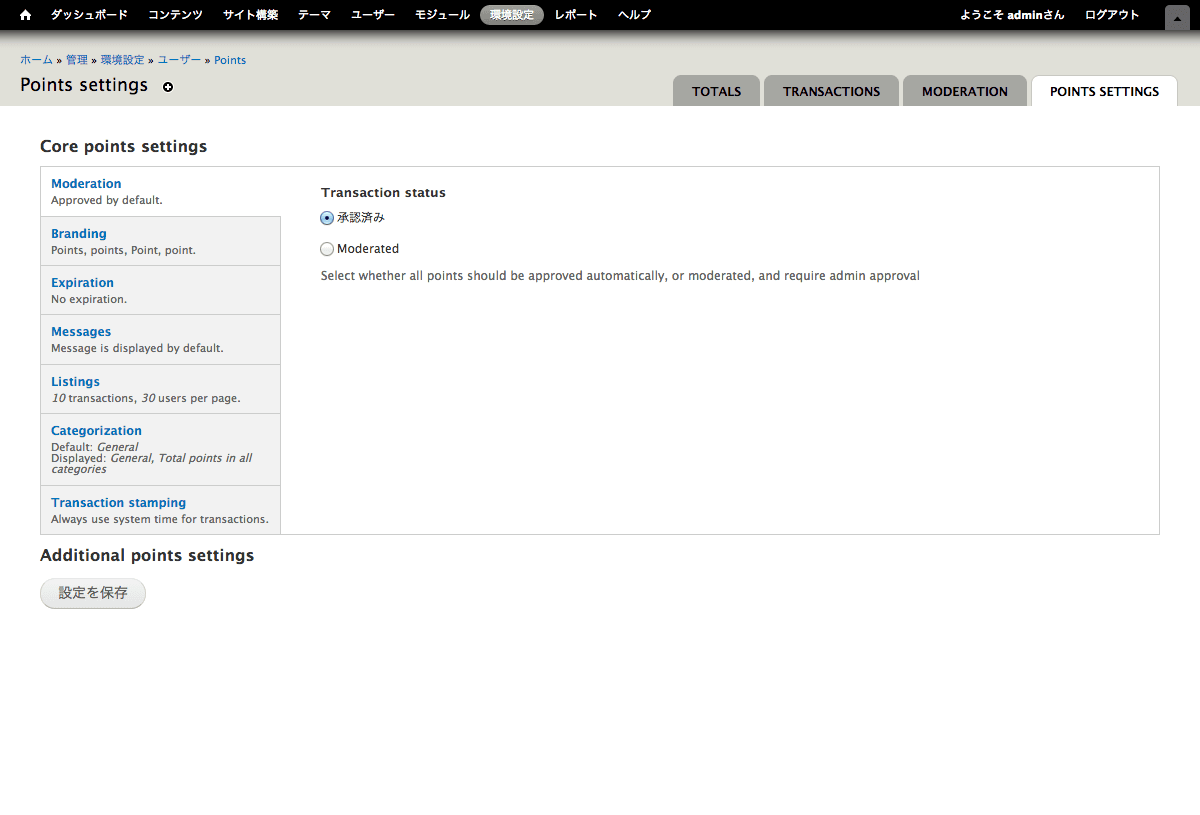This screenshot has width=1200, height=815.
Task: Switch to the Listings vertical tab
Action: [x=75, y=382]
